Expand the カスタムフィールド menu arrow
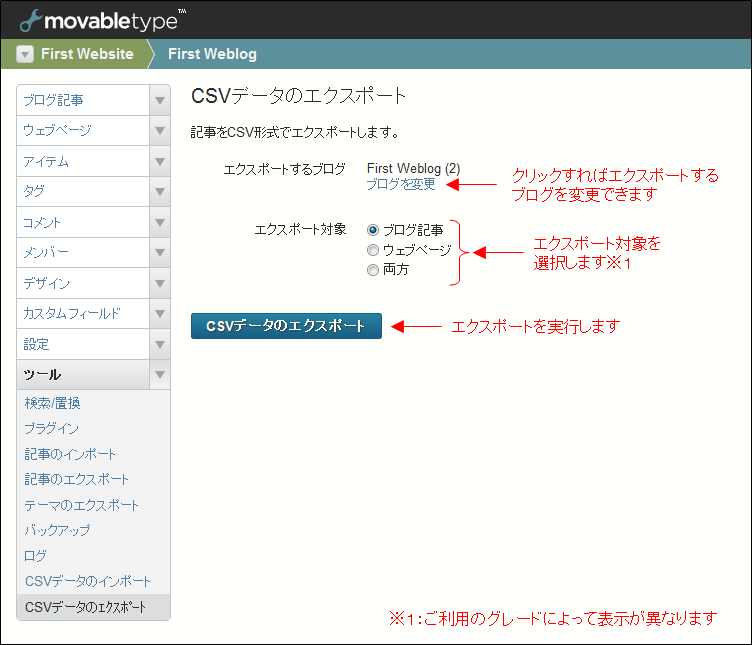Viewport: 752px width, 645px height. [160, 314]
